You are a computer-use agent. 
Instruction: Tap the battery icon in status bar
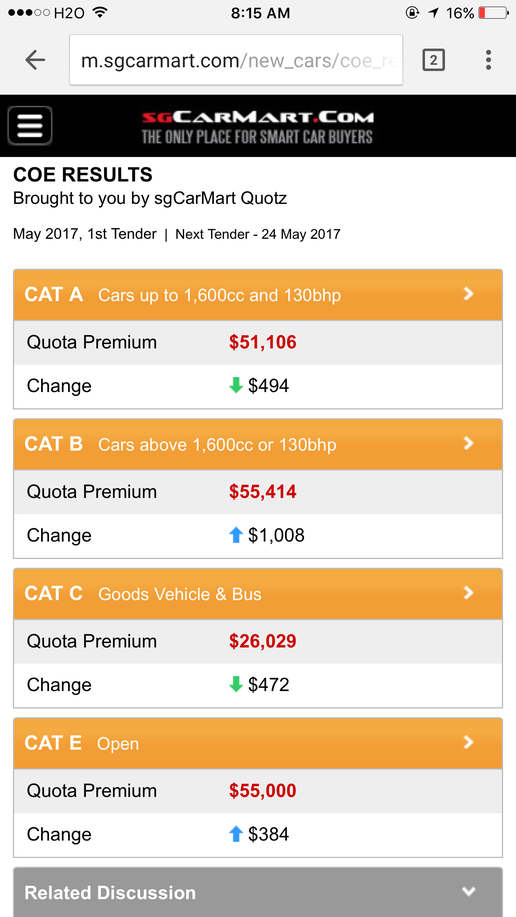coord(493,13)
